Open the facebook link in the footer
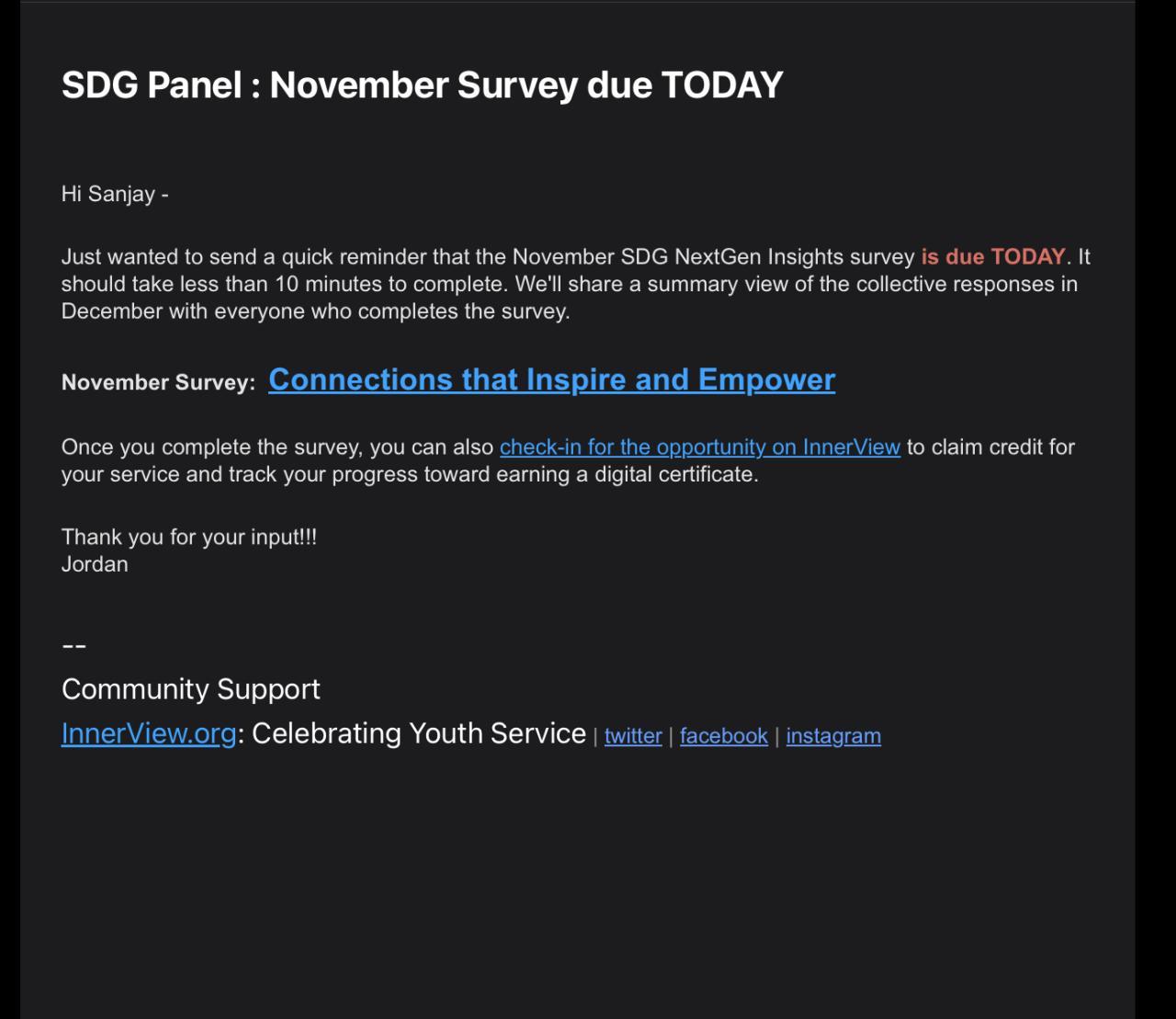The height and width of the screenshot is (1019, 1176). [x=723, y=736]
